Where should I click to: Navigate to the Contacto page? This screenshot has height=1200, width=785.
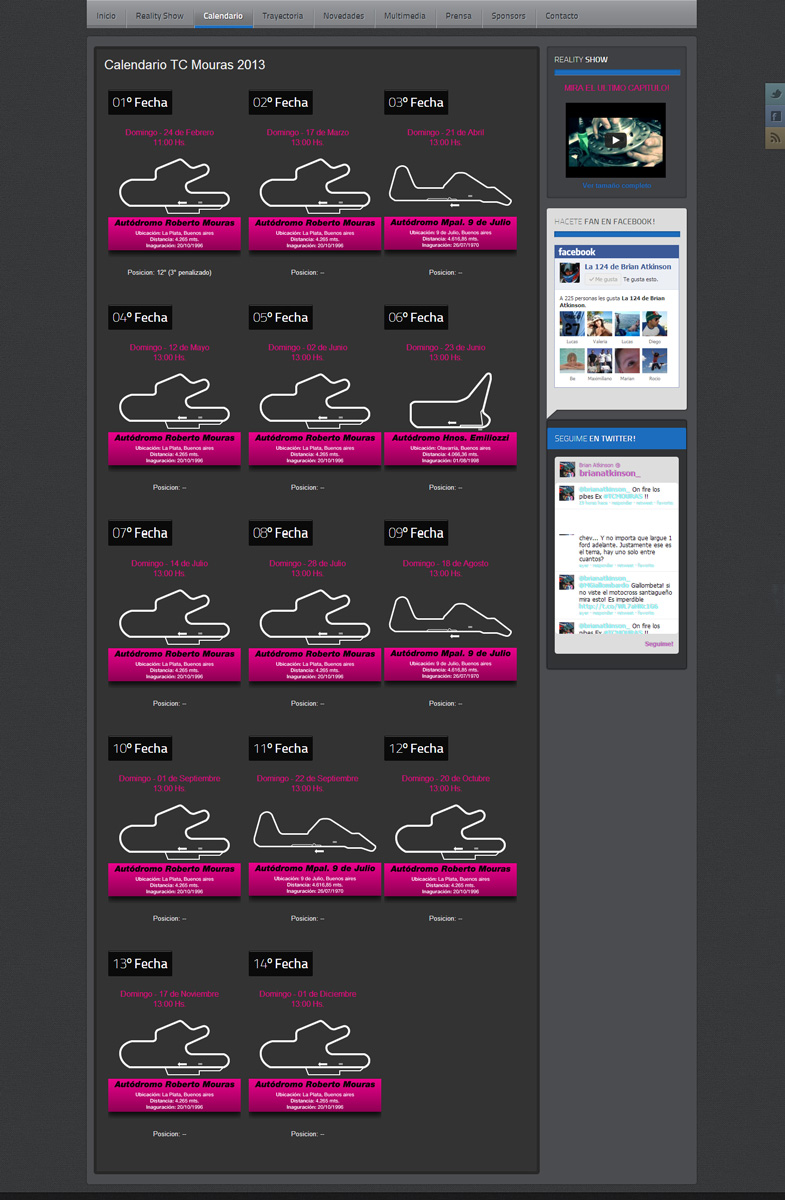point(561,16)
